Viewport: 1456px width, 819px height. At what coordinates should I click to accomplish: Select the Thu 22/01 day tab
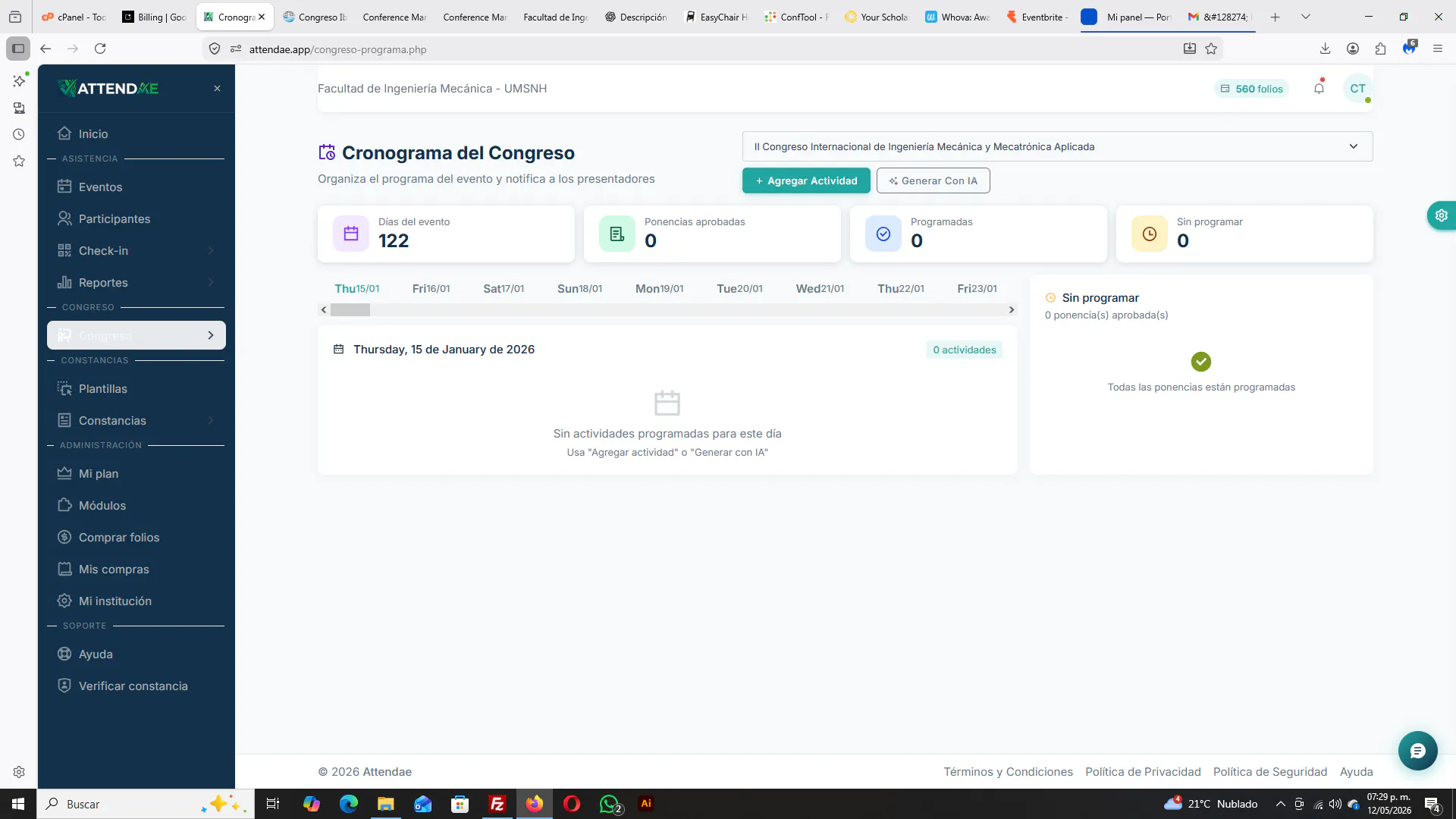pos(901,289)
